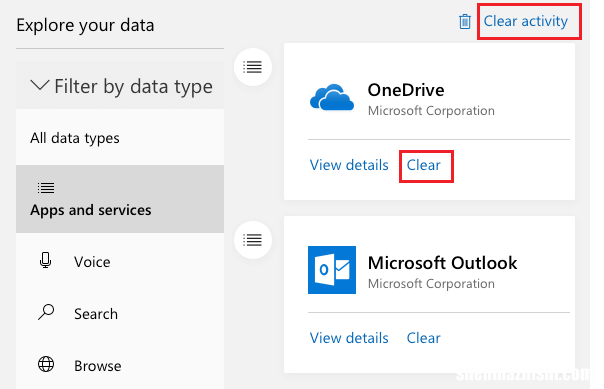Select the Voice filter option
Screen dimensions: 604x389
point(120,262)
